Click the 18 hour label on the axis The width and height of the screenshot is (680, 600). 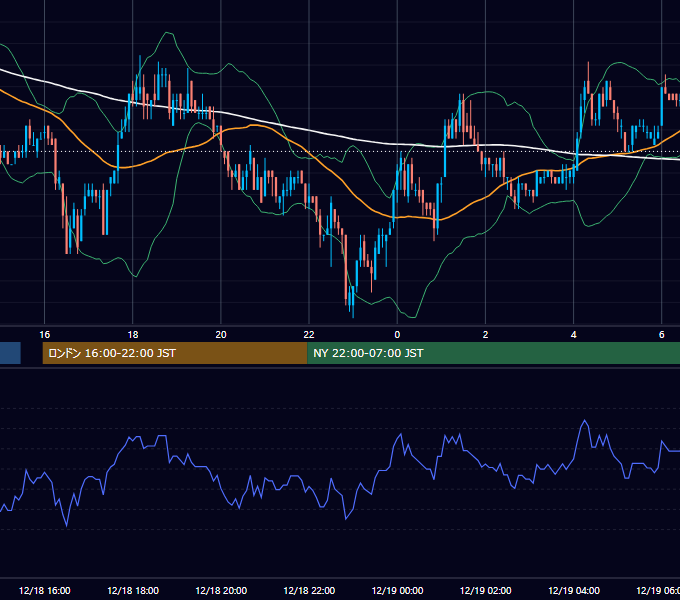click(133, 335)
